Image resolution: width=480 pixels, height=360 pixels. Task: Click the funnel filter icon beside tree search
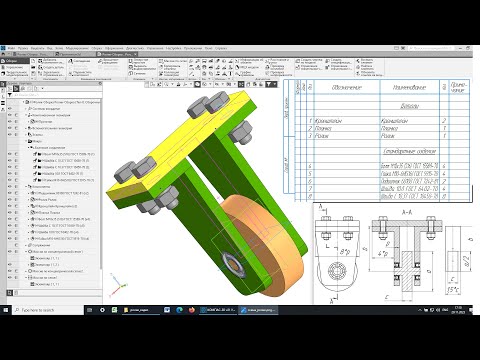point(10,95)
